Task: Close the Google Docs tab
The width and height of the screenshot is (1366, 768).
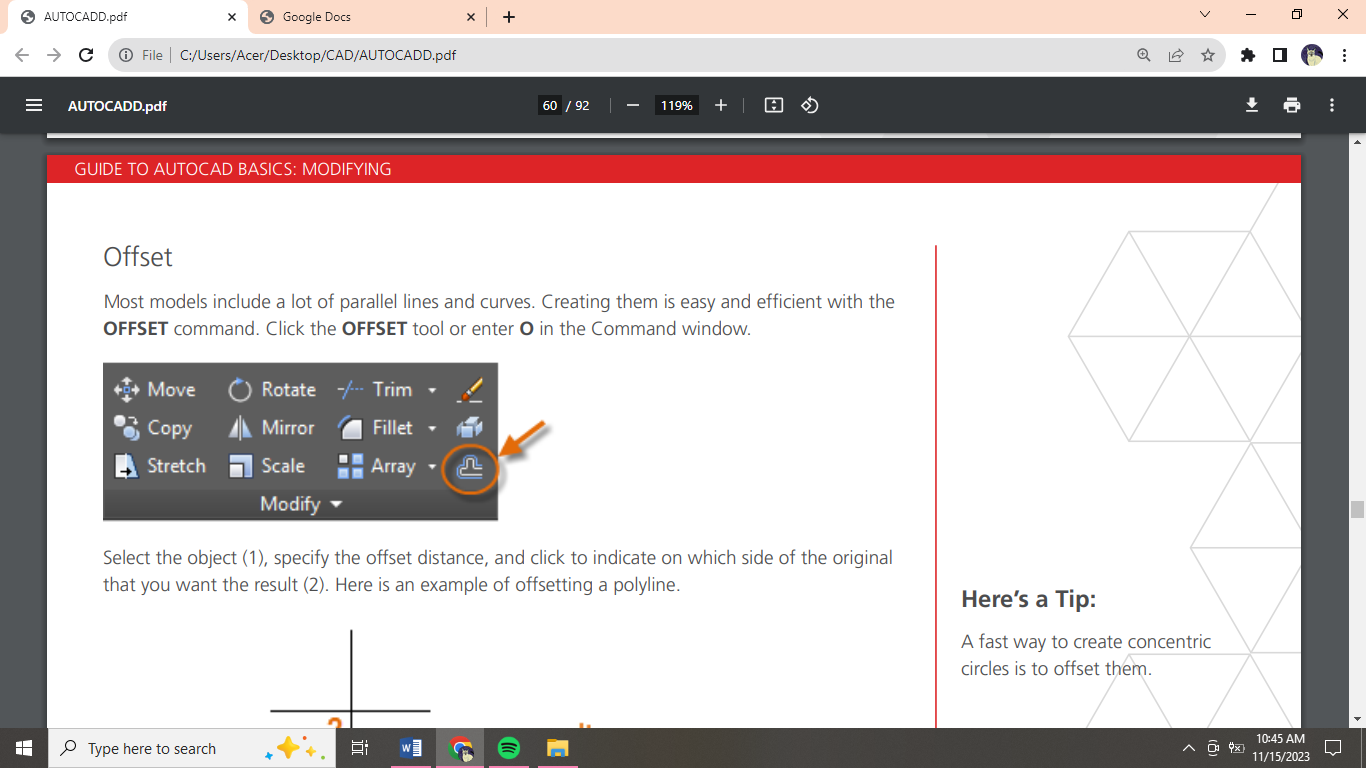Action: (471, 17)
